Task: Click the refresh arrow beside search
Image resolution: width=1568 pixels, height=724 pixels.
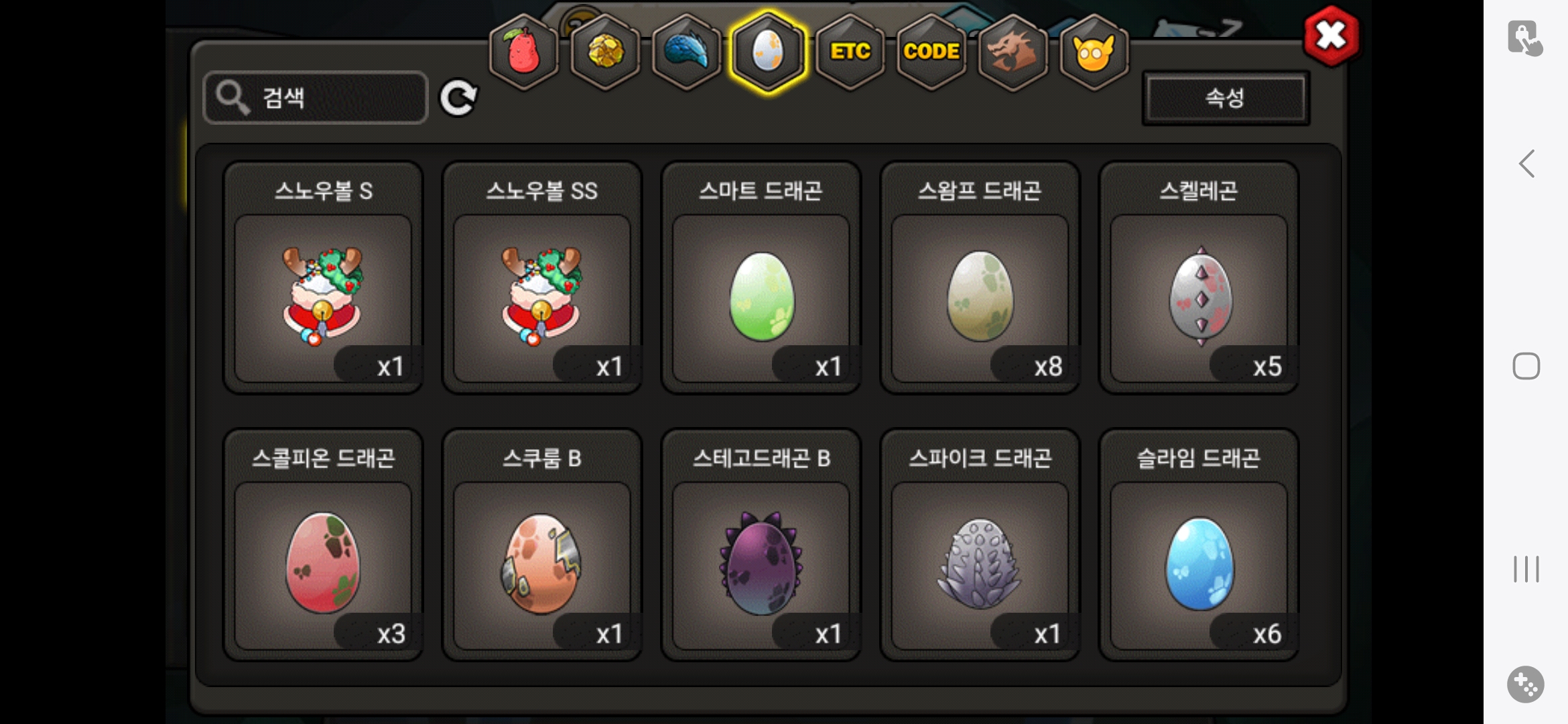Action: [458, 99]
